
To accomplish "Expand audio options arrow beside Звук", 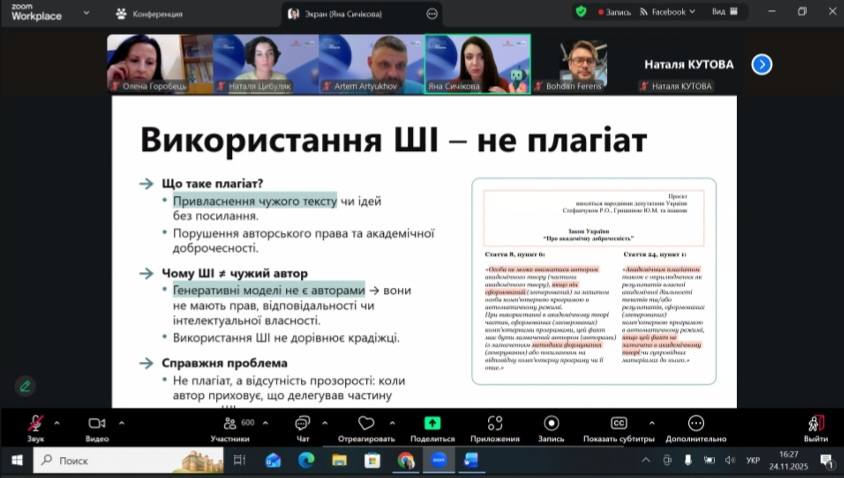I will click(x=56, y=422).
